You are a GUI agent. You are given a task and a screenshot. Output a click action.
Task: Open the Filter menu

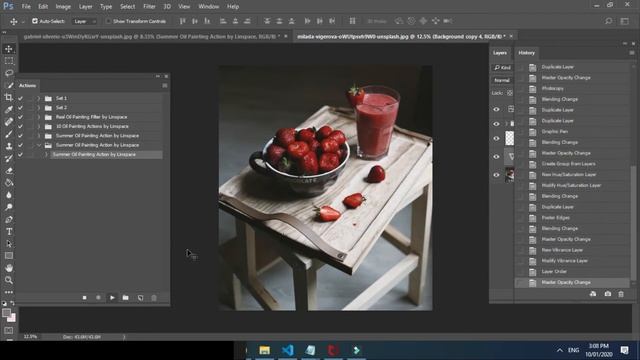(x=149, y=7)
